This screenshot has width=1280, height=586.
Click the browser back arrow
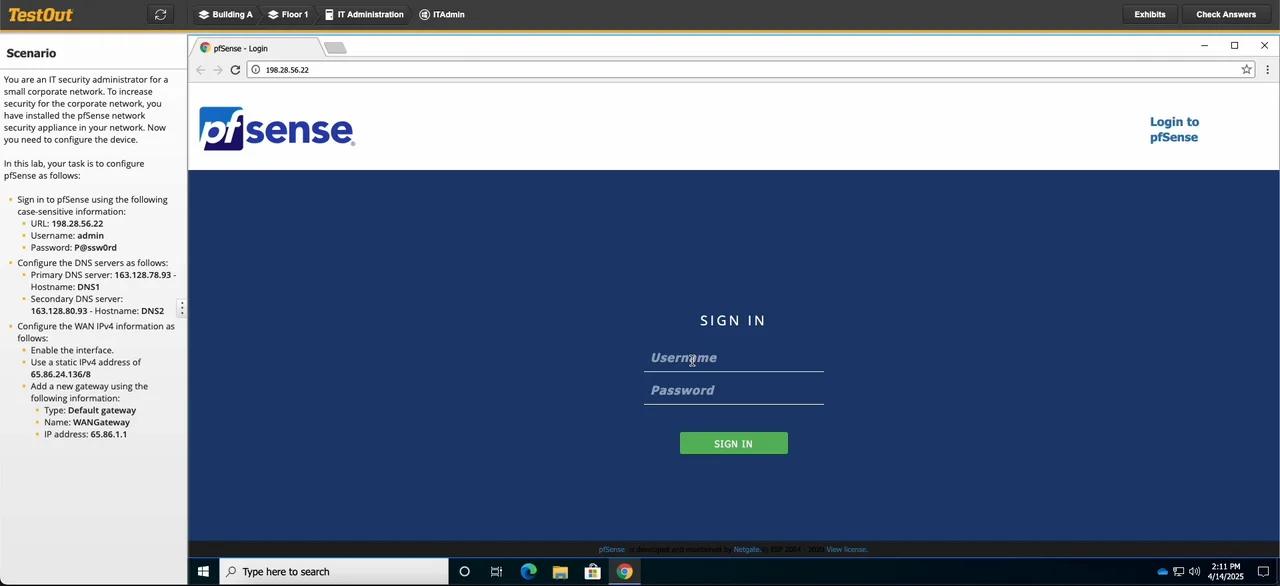tap(200, 69)
